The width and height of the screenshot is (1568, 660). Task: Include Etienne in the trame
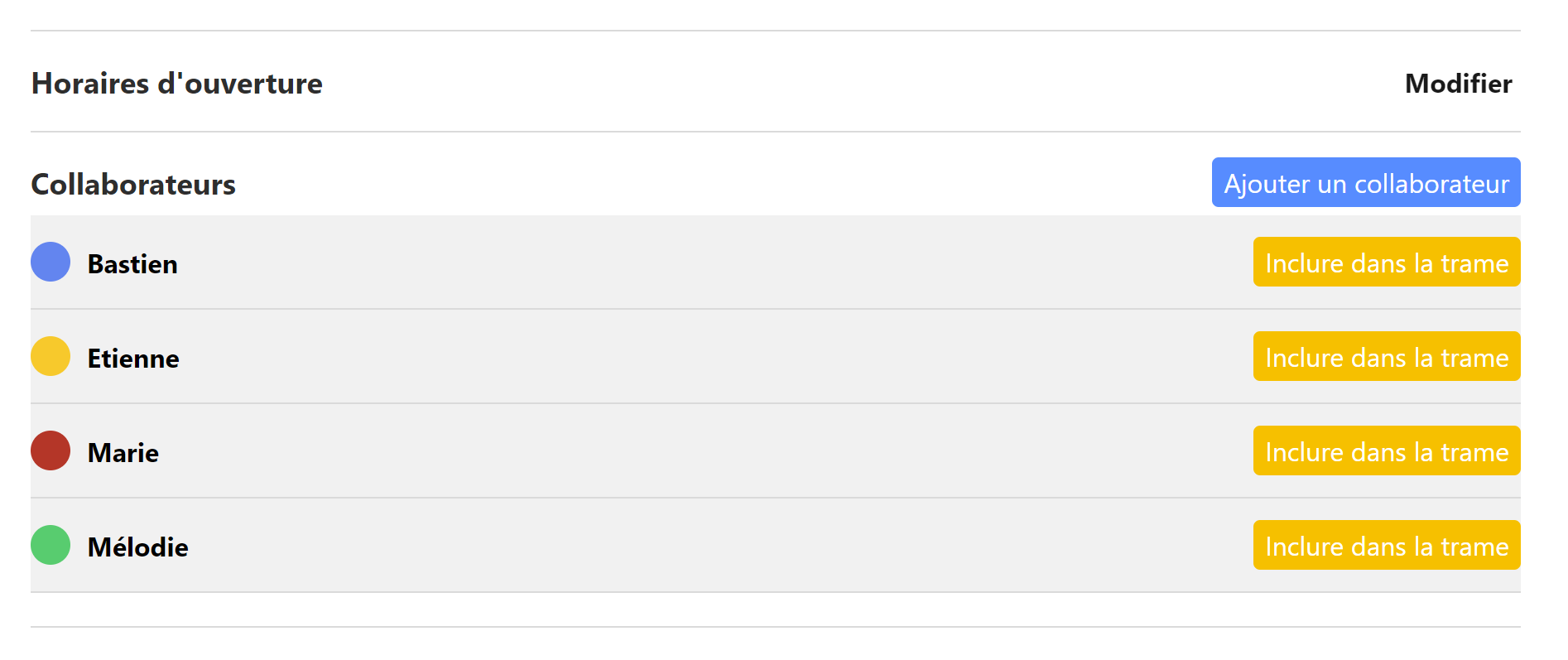[x=1387, y=356]
